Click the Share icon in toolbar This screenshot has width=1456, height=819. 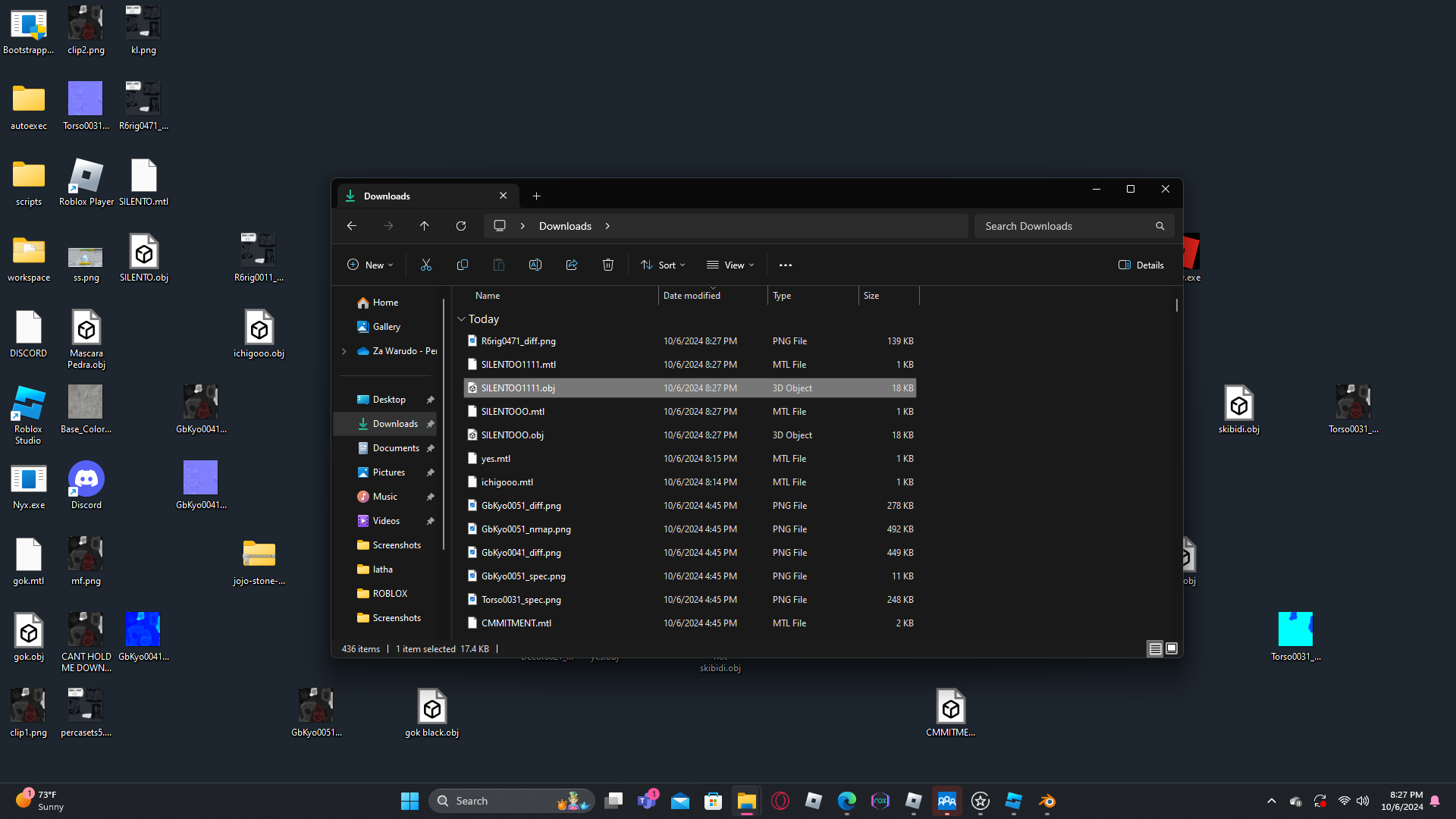(x=571, y=265)
